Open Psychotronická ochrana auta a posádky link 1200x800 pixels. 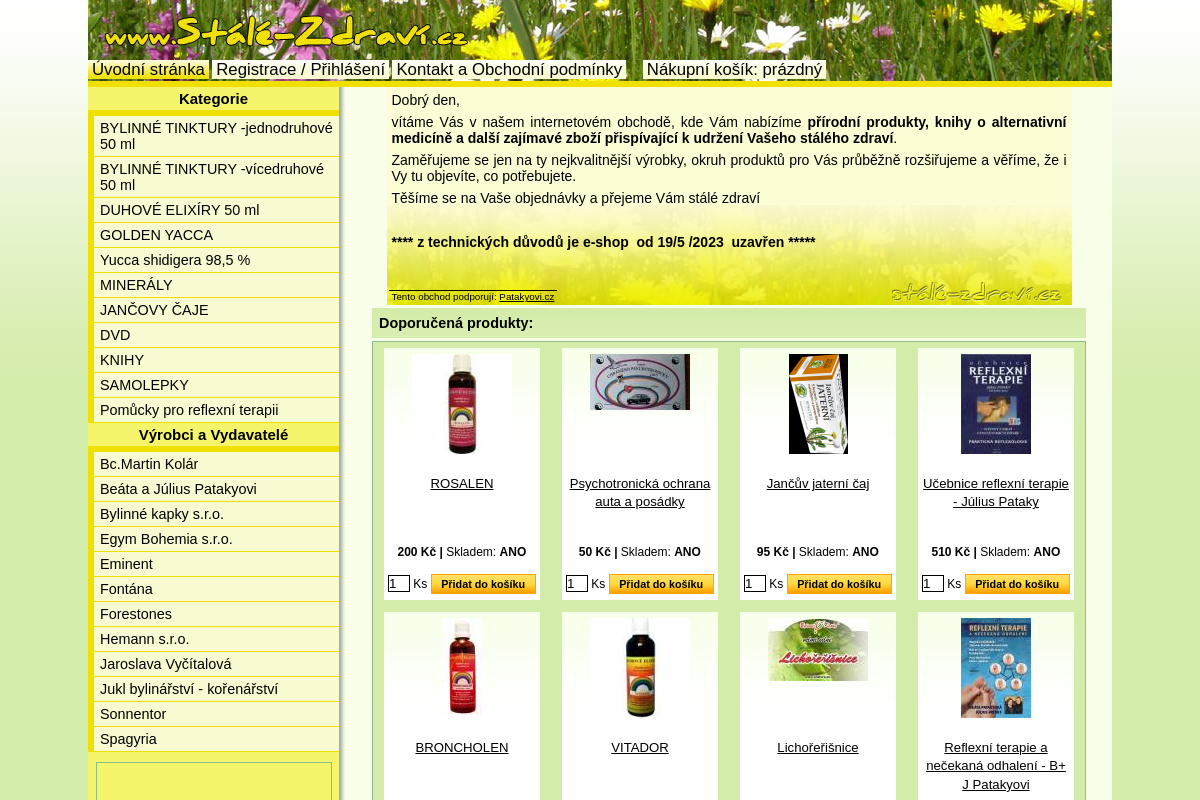[x=640, y=493]
